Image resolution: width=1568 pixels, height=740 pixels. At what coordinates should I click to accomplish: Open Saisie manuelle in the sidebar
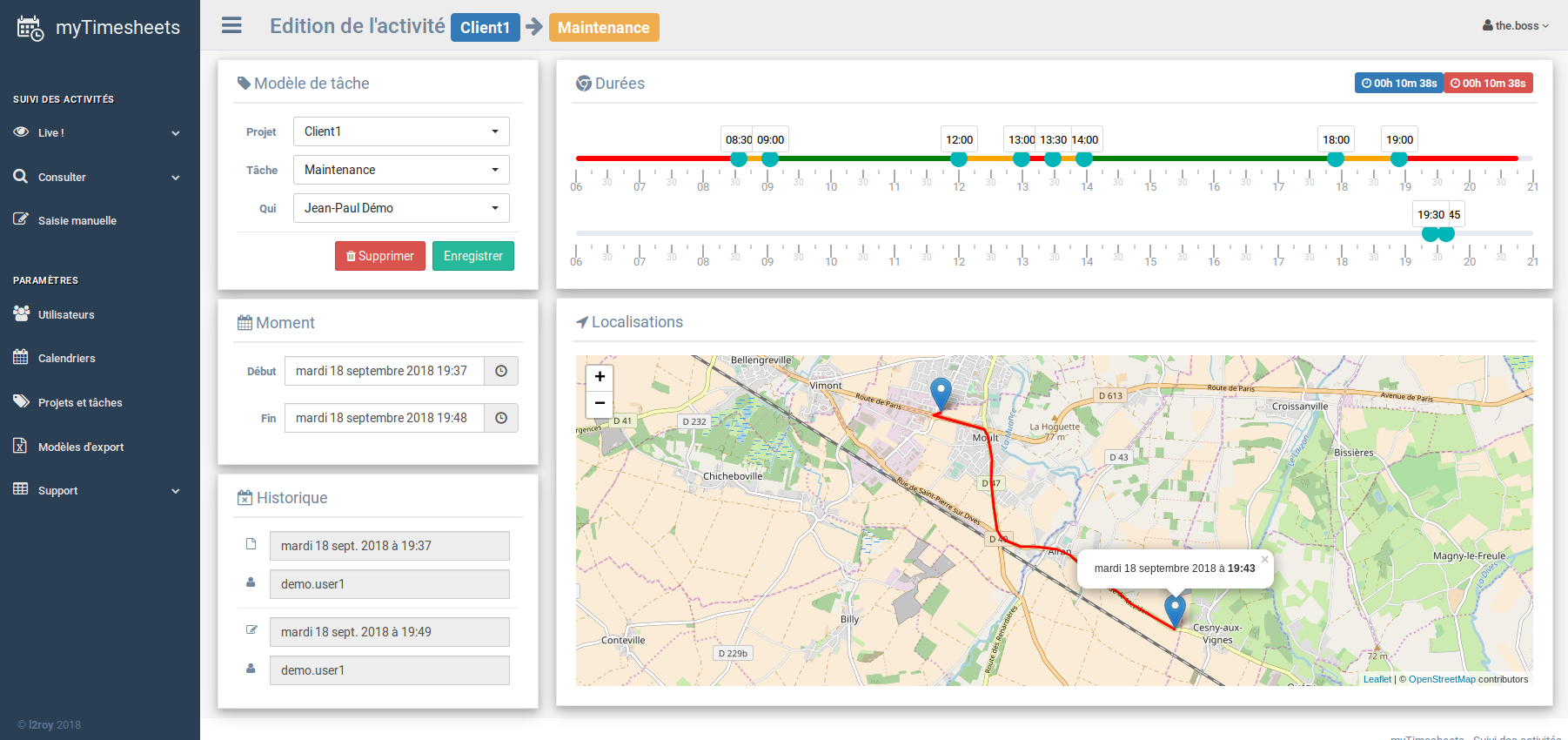click(x=77, y=221)
